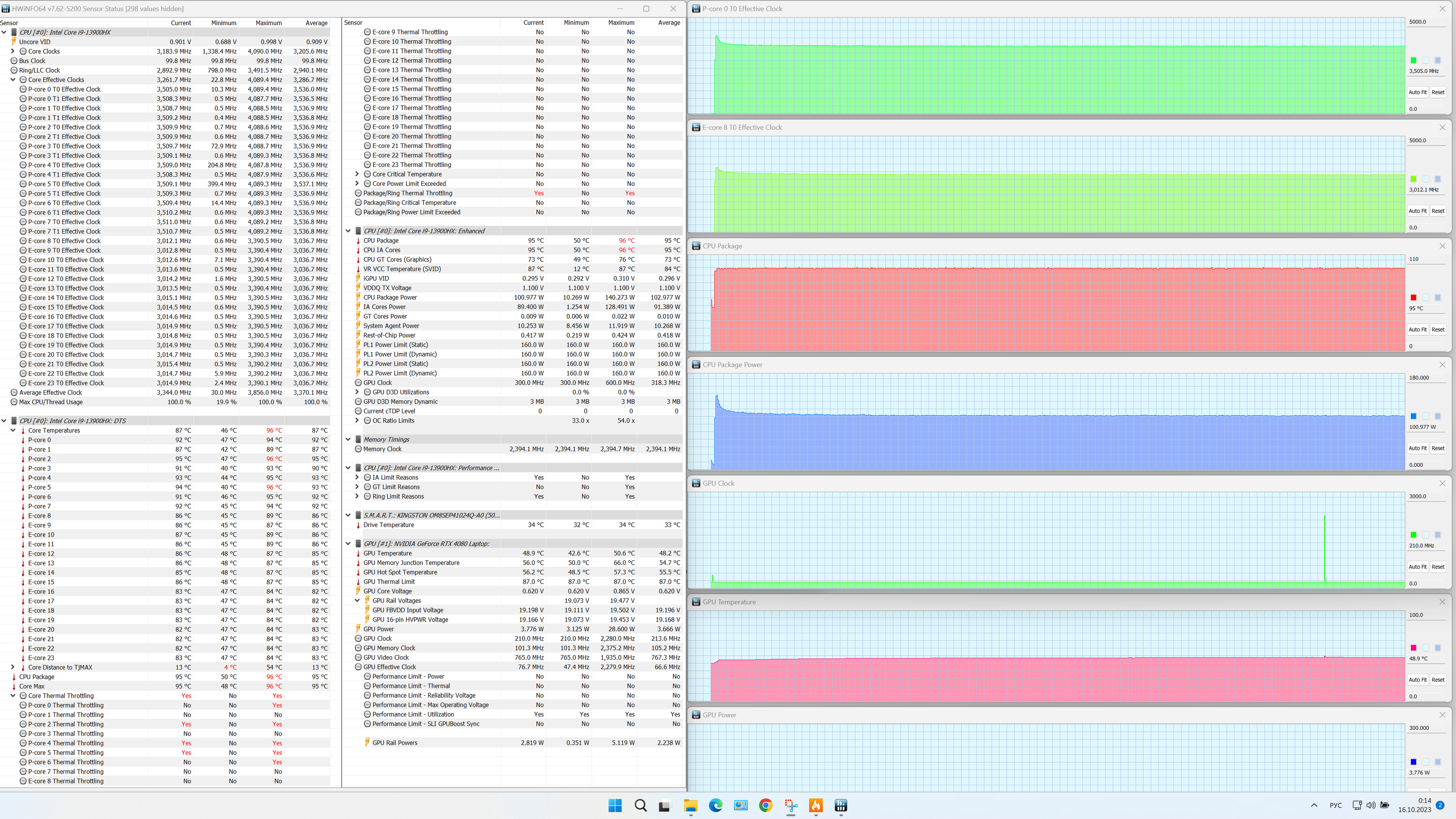Click the red CPU Package graph color swatch
1456x819 pixels.
coord(1413,298)
